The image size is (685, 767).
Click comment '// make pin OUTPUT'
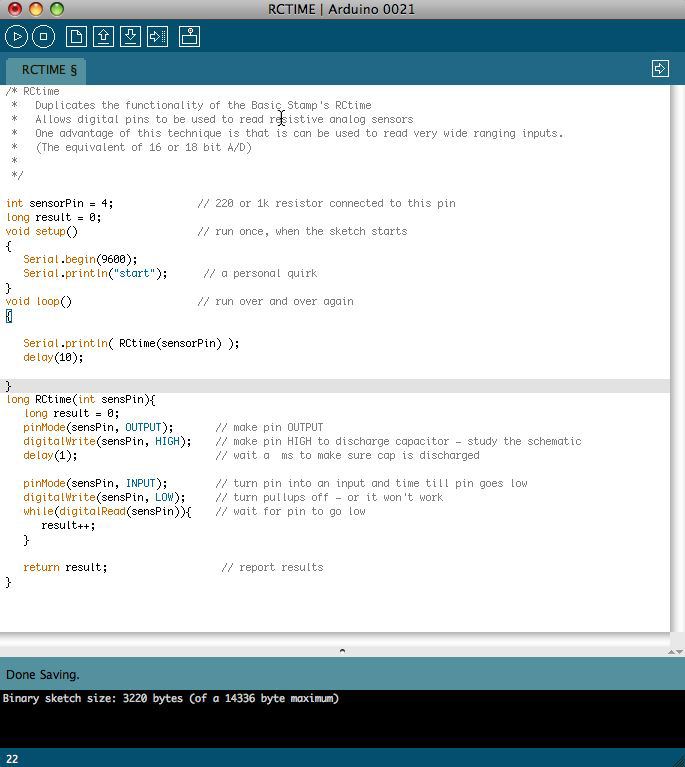tap(270, 428)
